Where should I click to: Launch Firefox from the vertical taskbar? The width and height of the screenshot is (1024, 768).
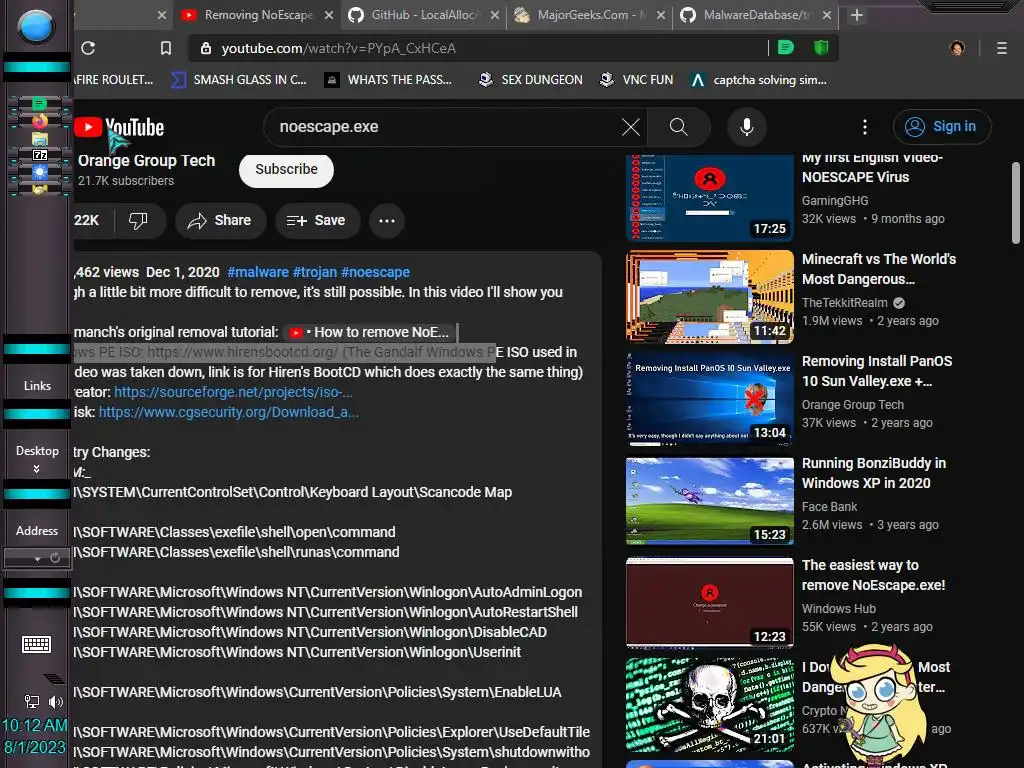[40, 121]
